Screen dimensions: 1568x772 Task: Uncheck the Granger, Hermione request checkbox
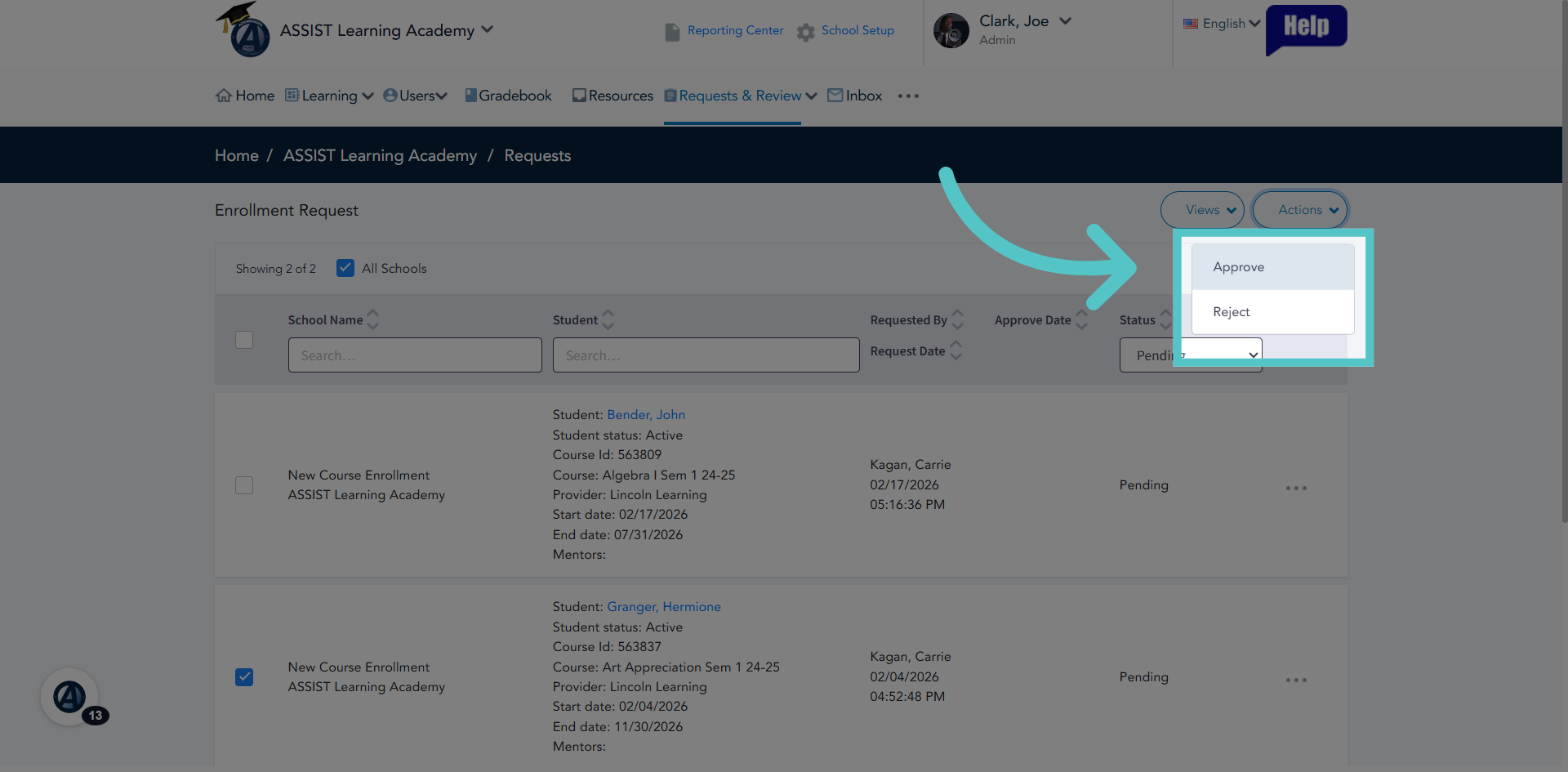click(244, 677)
